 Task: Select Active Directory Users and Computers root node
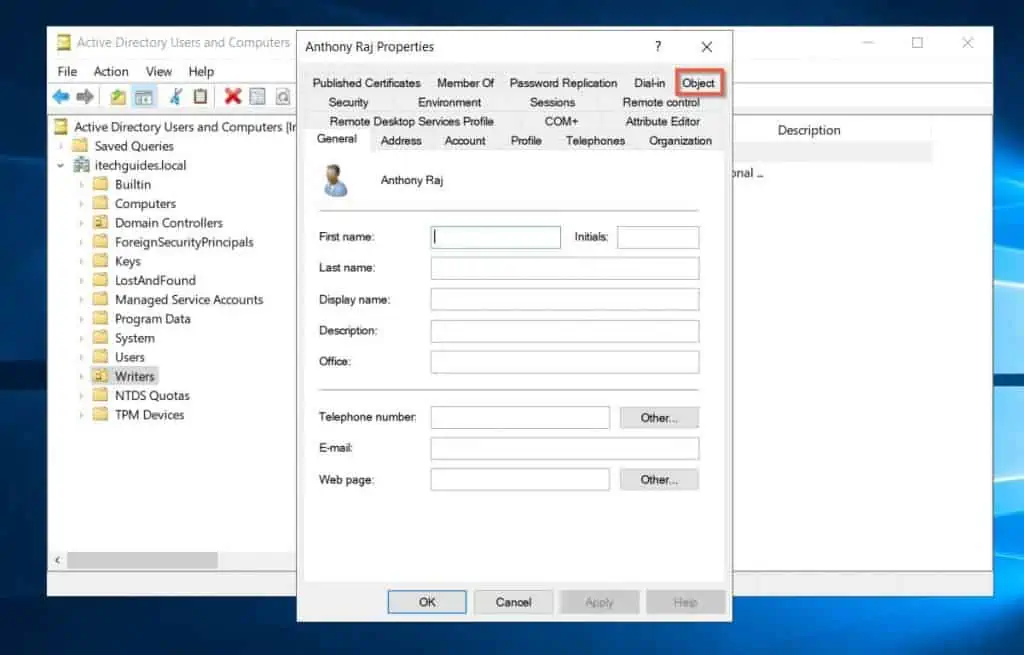pyautogui.click(x=184, y=127)
